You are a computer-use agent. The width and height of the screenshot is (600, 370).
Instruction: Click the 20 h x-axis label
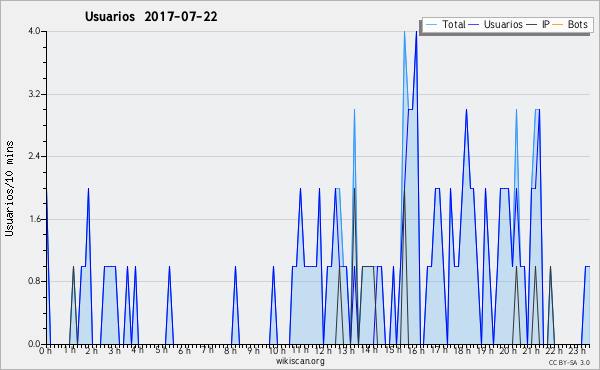click(508, 351)
